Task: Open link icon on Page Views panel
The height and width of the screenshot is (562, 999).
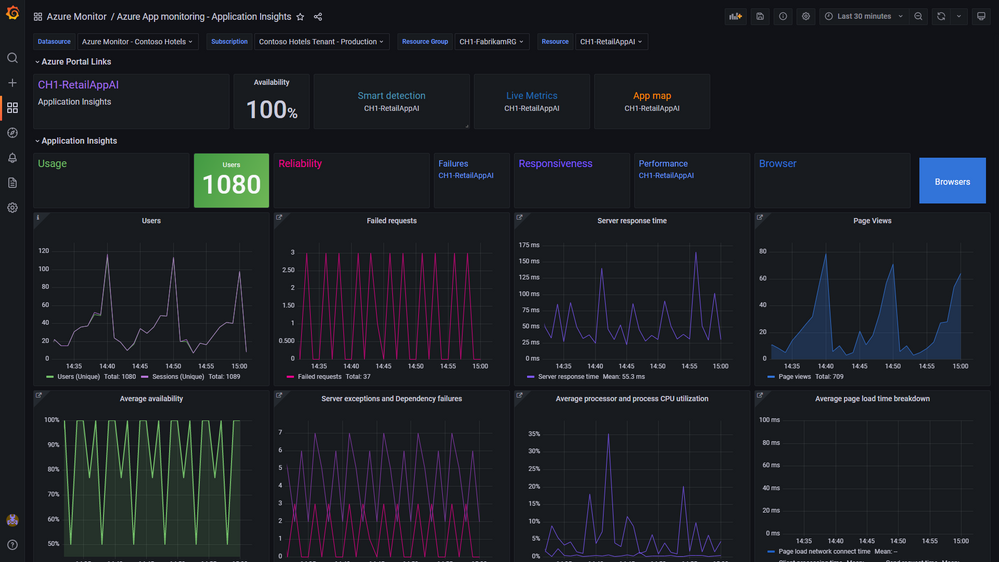Action: [759, 217]
